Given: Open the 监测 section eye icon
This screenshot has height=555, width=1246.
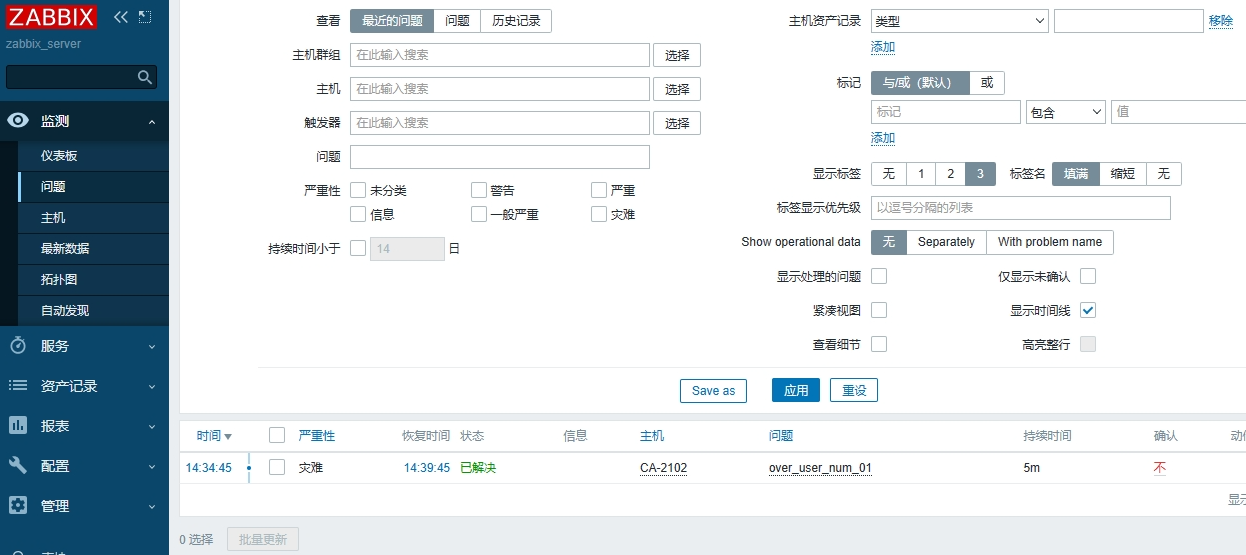Looking at the screenshot, I should (18, 121).
